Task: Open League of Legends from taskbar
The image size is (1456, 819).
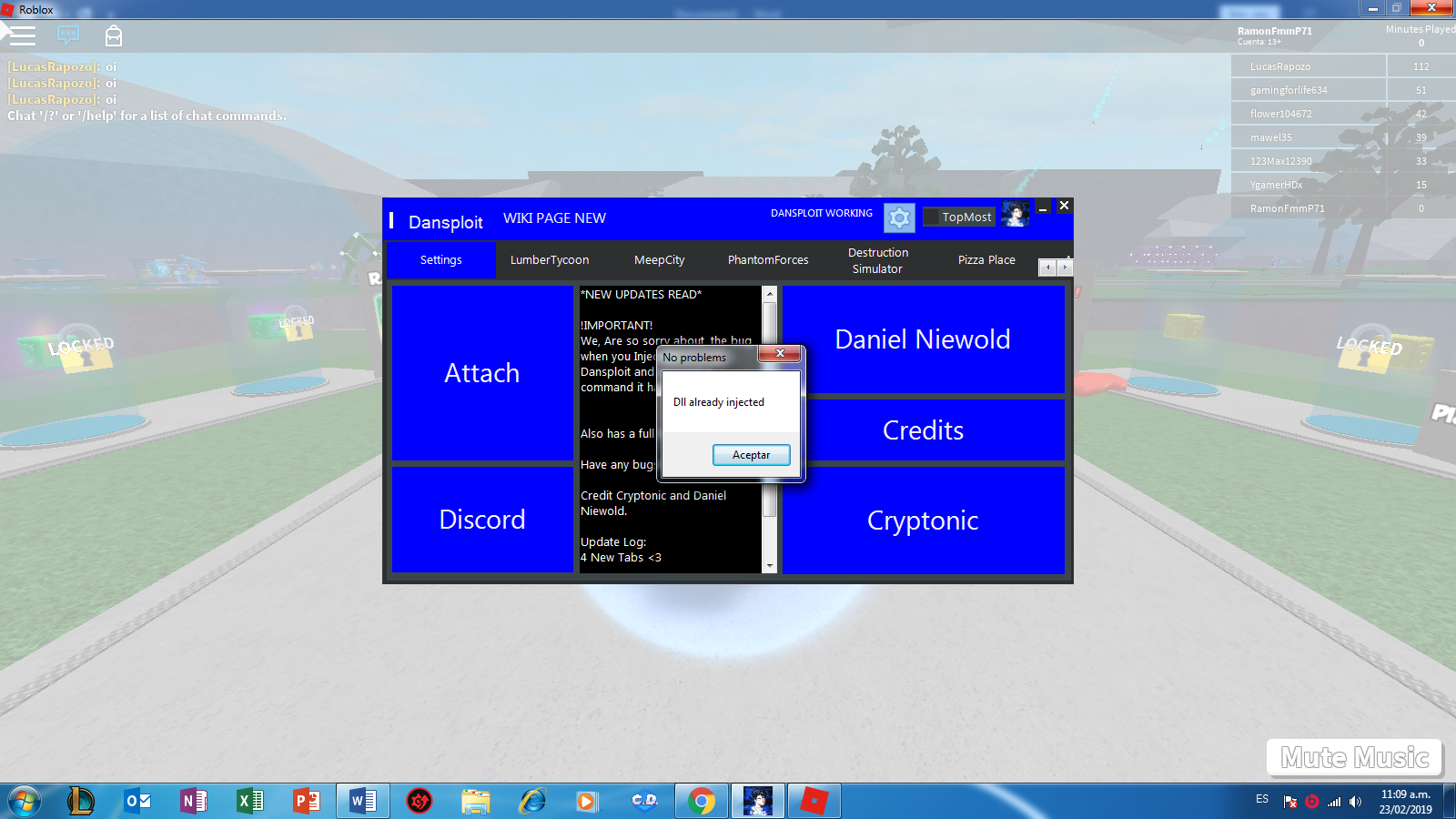Action: point(81,801)
